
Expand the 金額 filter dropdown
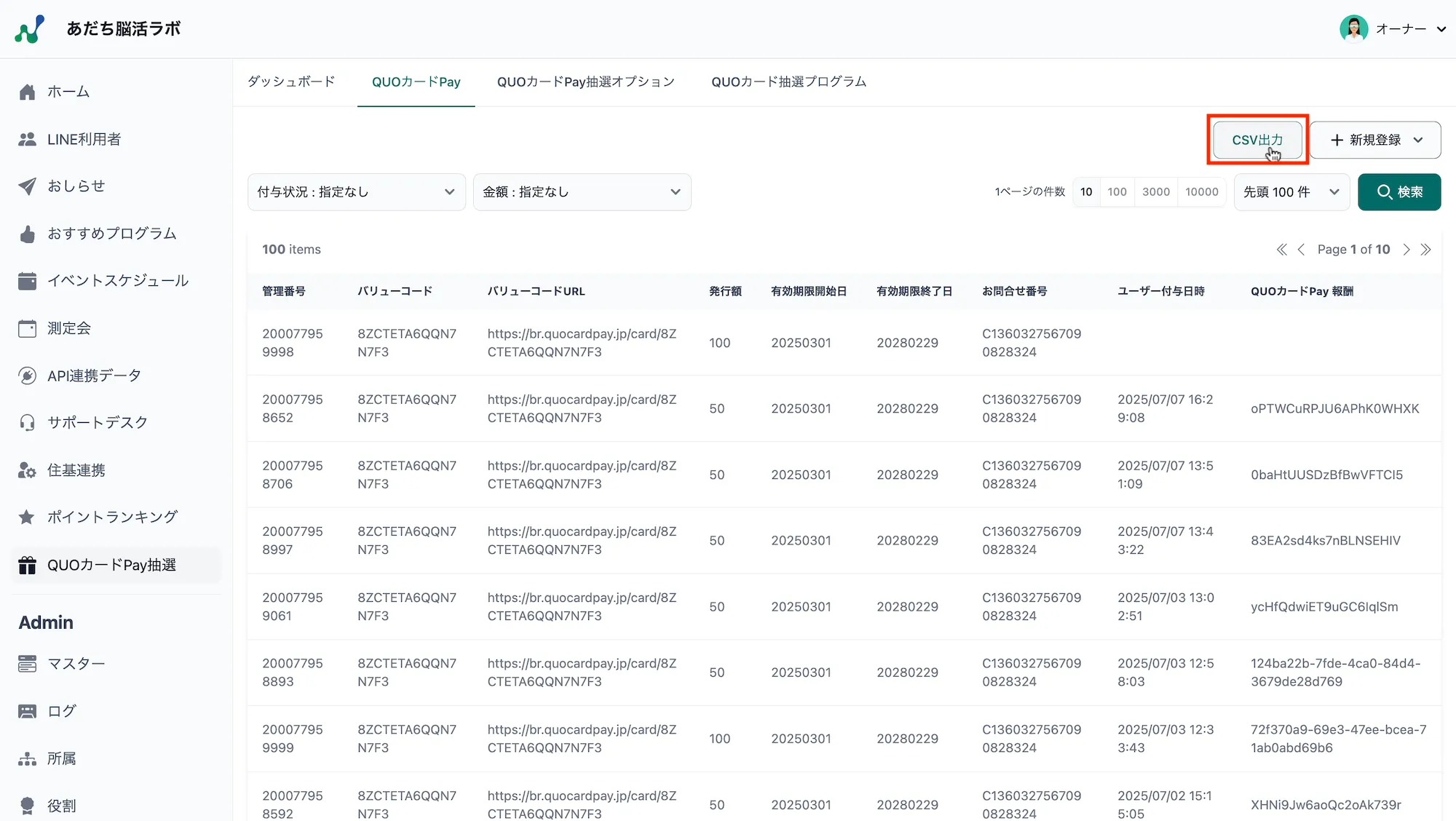pos(582,191)
